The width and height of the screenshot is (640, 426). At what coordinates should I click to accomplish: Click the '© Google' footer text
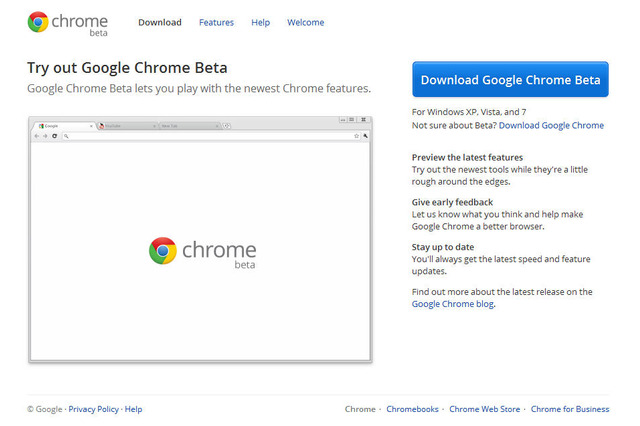45,409
